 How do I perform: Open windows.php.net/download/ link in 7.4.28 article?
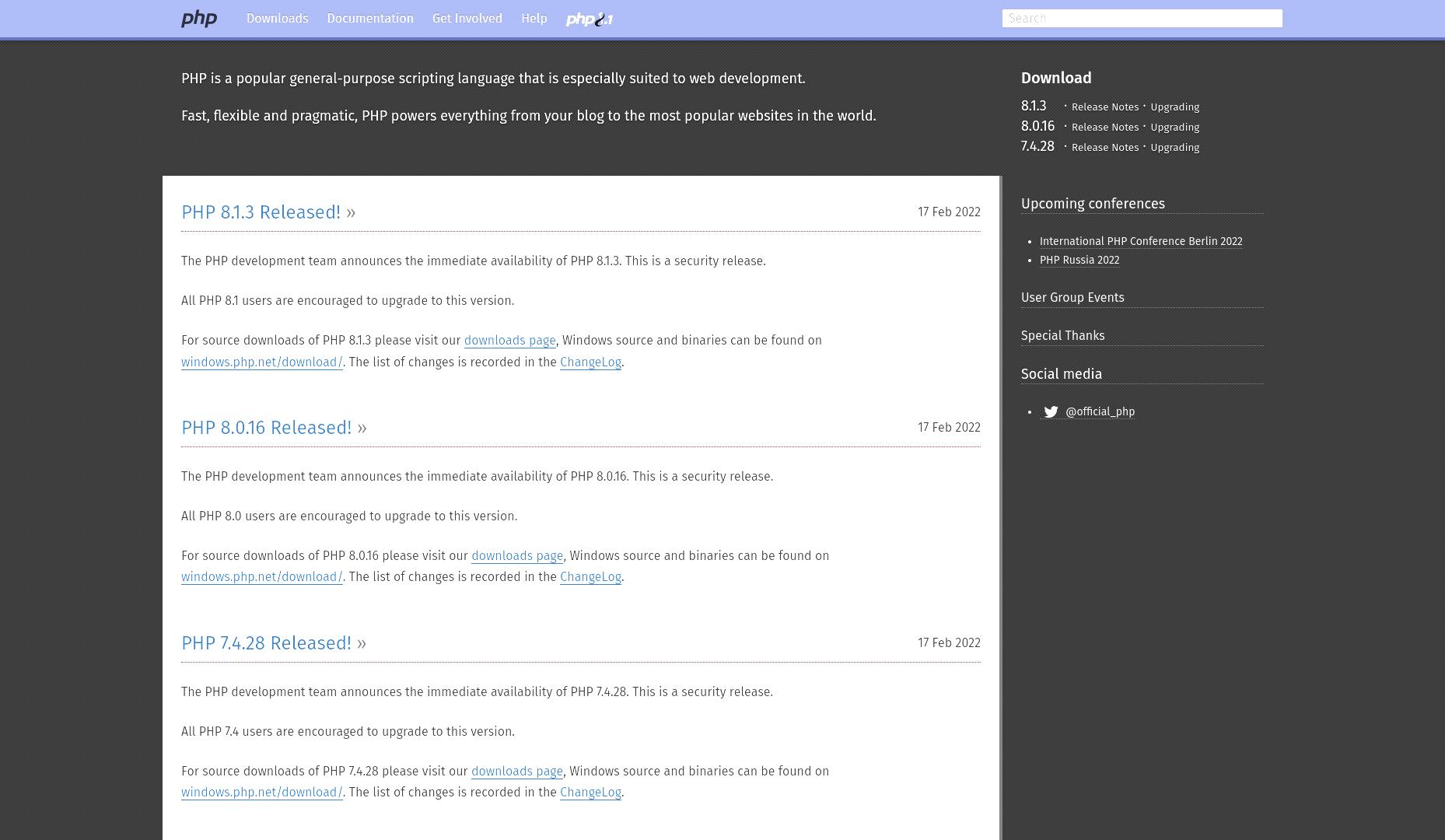(262, 793)
